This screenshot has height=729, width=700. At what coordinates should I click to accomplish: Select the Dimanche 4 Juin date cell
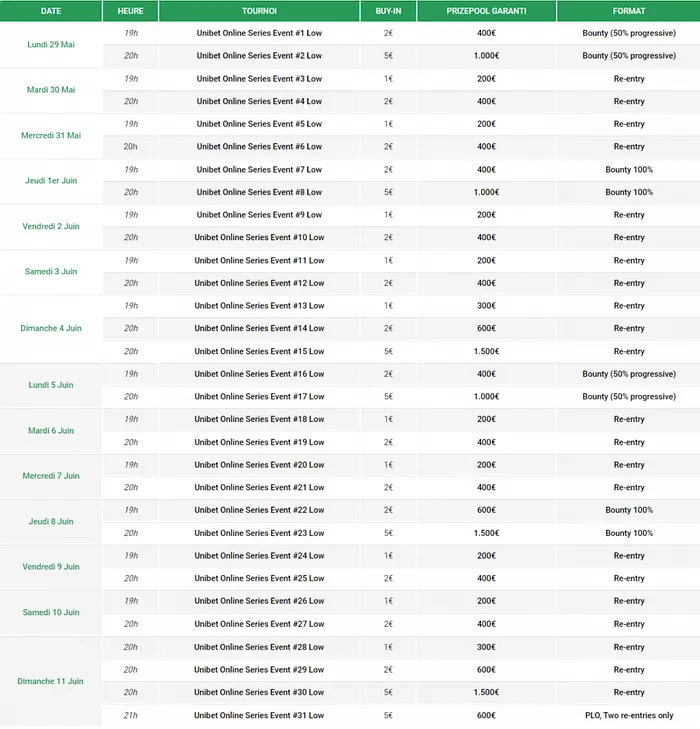tap(51, 328)
